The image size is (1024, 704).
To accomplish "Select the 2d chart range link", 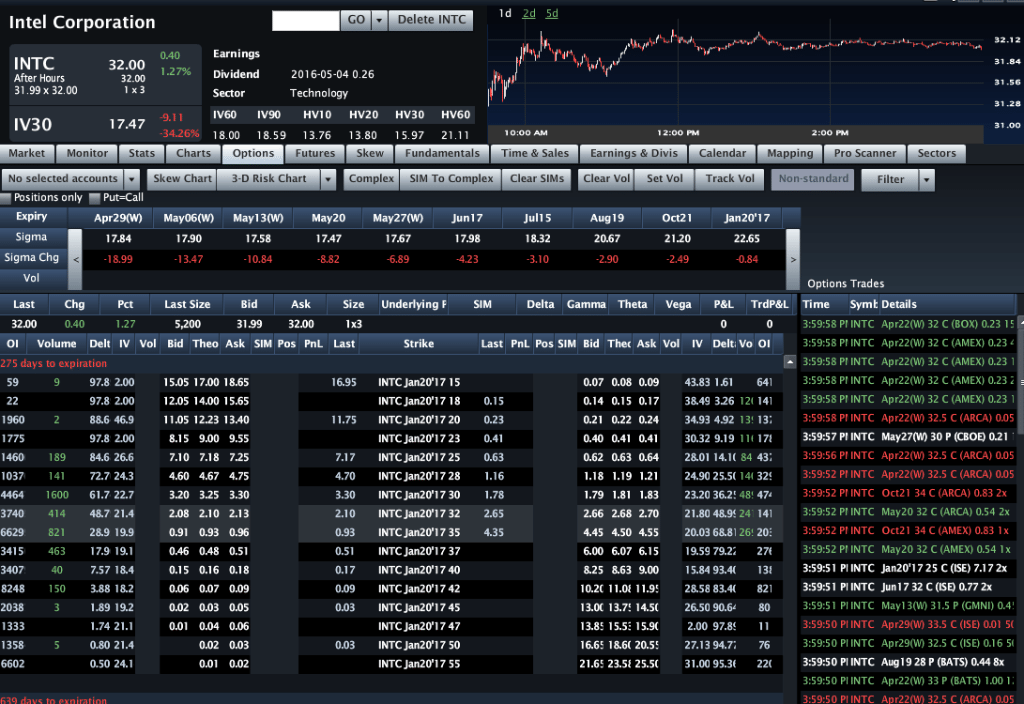I will (x=529, y=13).
